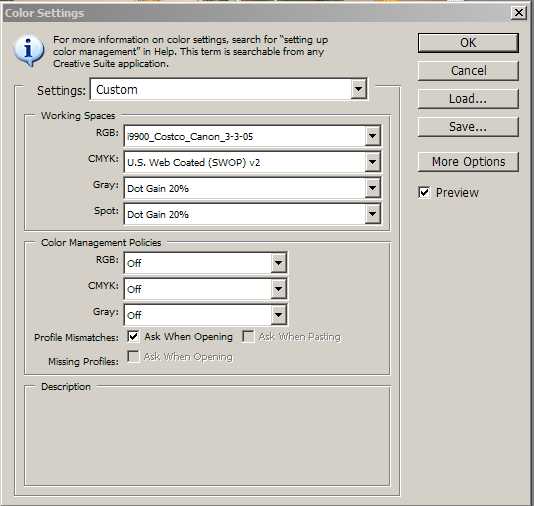
Task: Click the blue information icon
Action: coord(29,50)
